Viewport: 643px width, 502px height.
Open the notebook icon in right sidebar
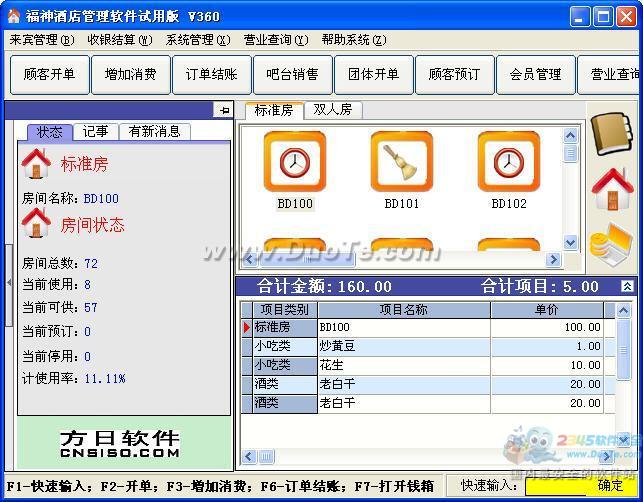[612, 134]
